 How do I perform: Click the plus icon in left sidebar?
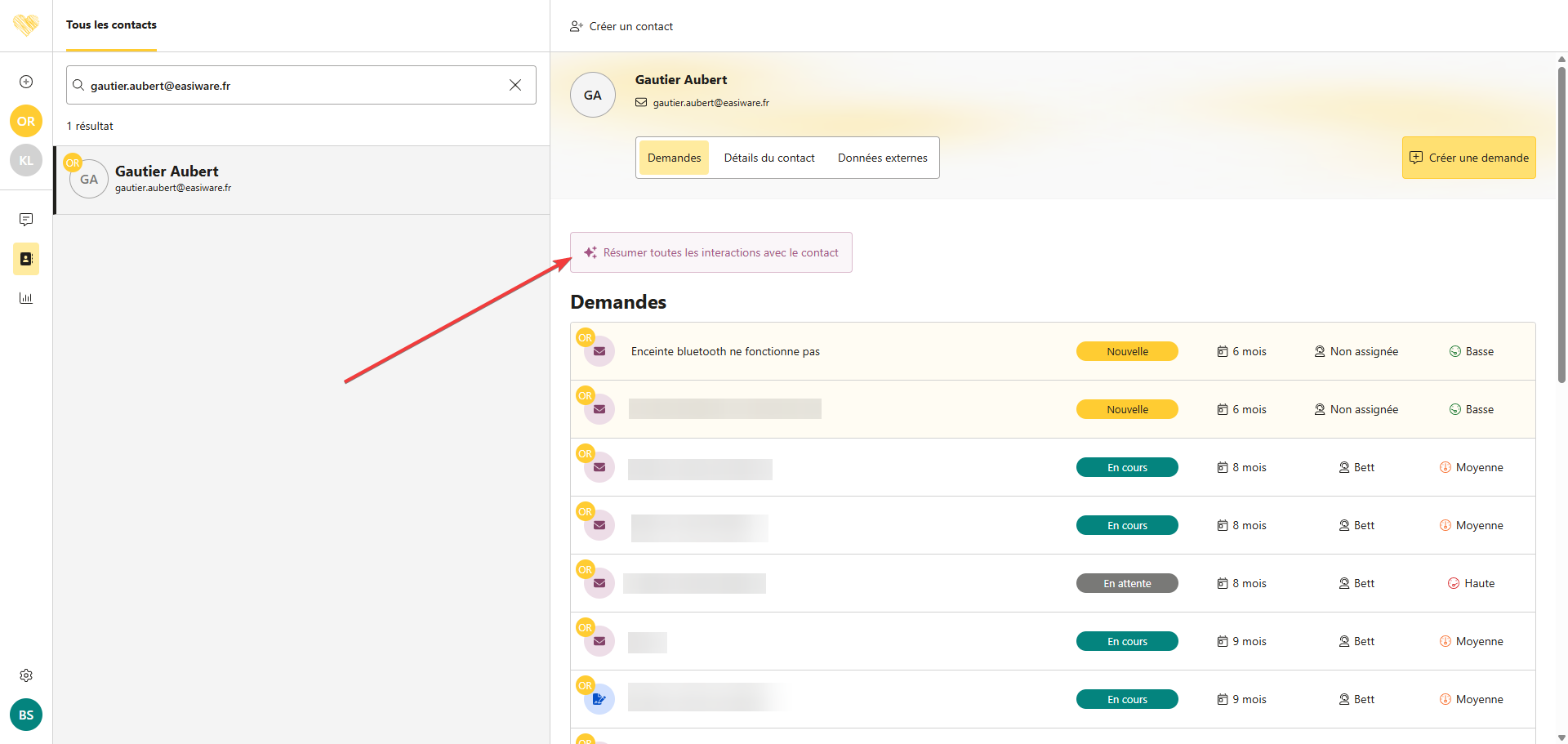pos(26,82)
